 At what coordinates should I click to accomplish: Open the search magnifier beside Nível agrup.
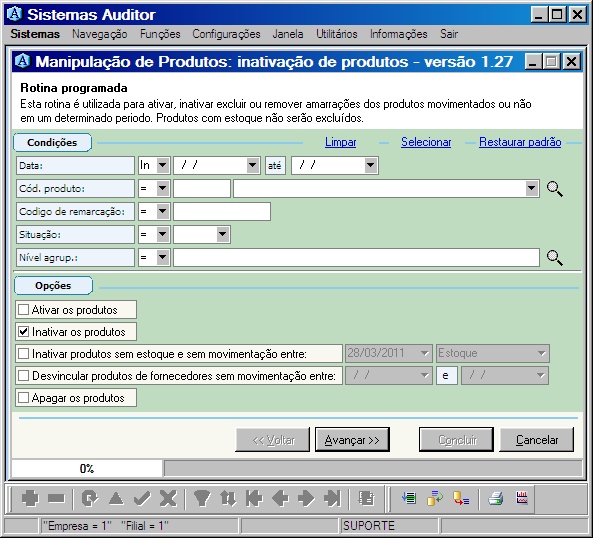click(x=555, y=258)
